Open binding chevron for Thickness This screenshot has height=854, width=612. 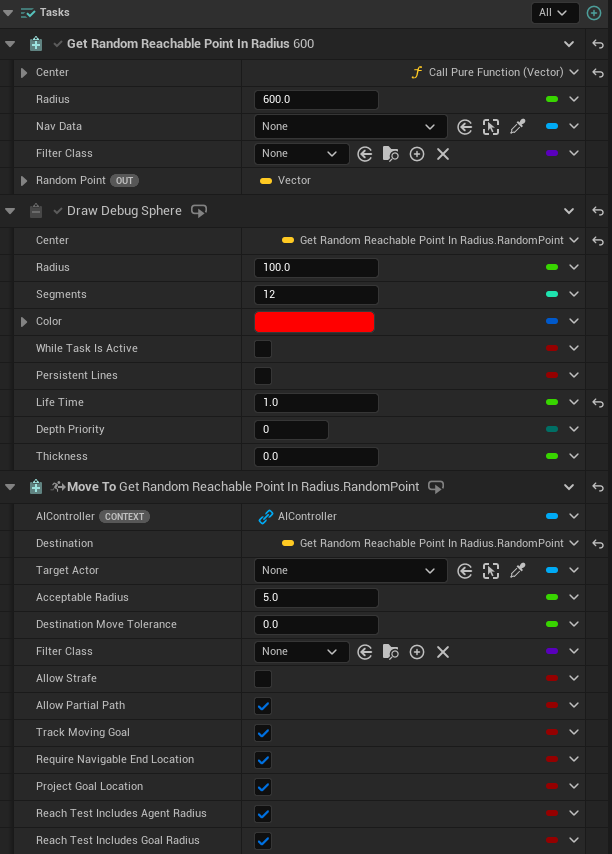(x=574, y=456)
